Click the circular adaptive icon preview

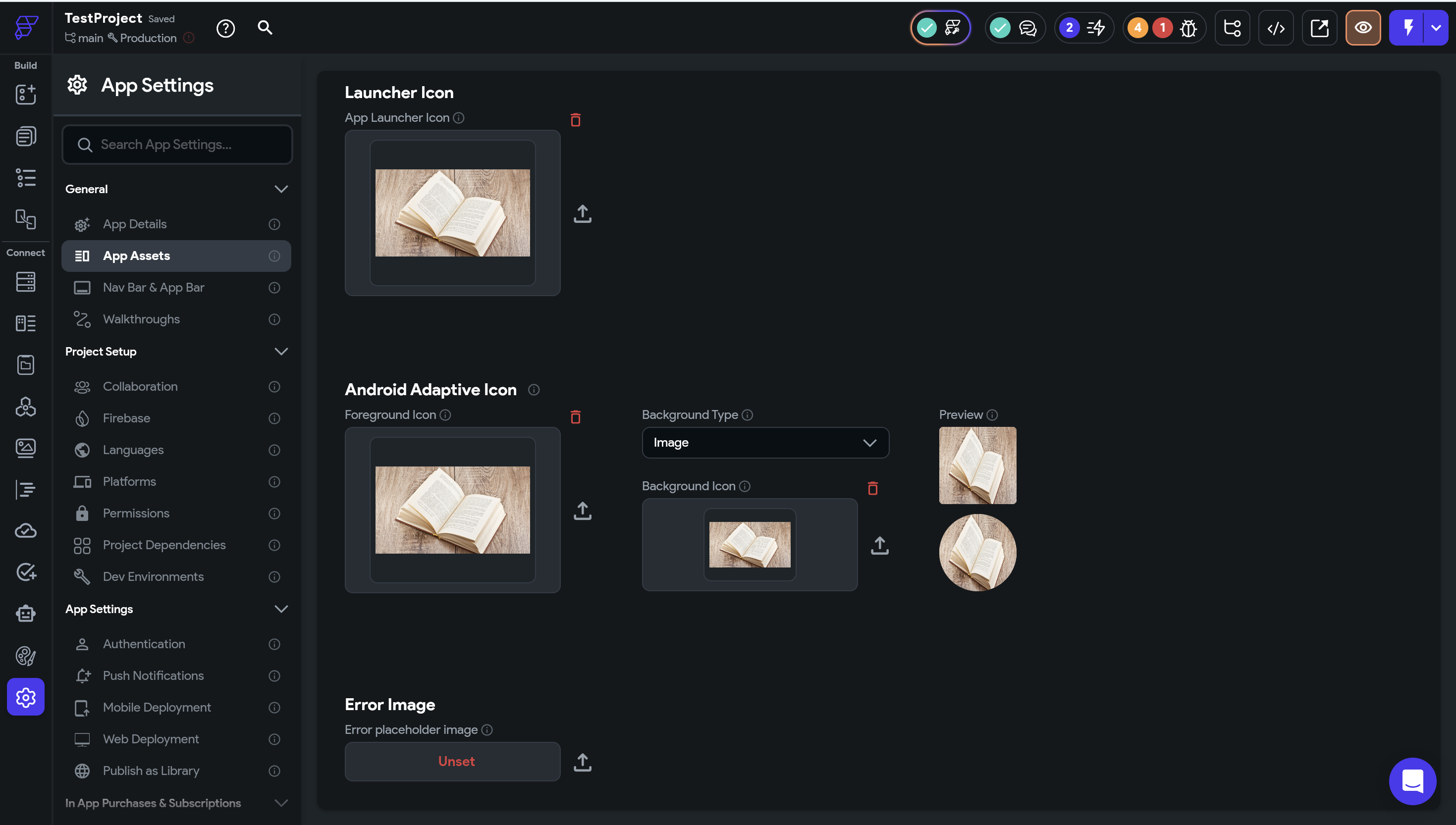pos(977,553)
